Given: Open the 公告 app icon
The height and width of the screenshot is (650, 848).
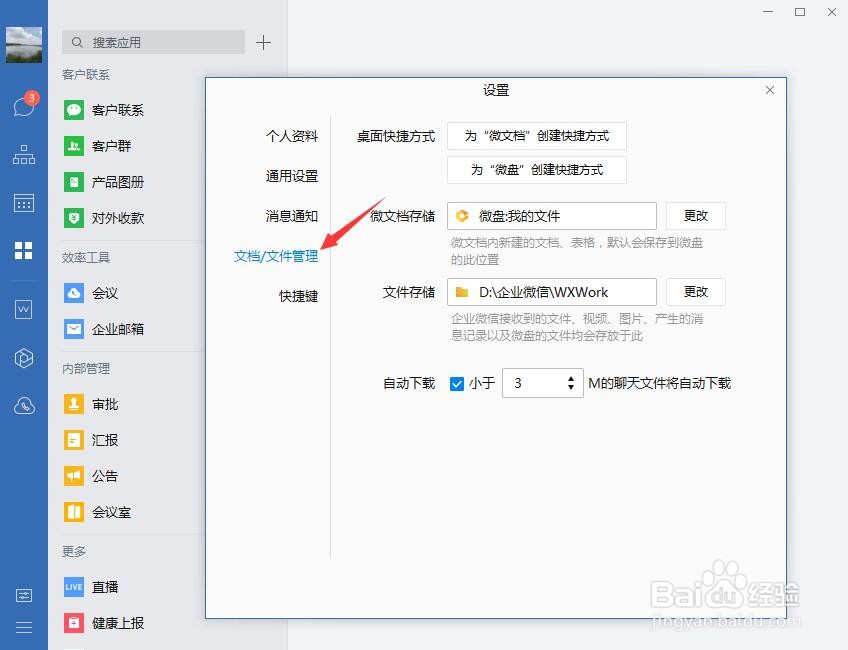Looking at the screenshot, I should [74, 476].
